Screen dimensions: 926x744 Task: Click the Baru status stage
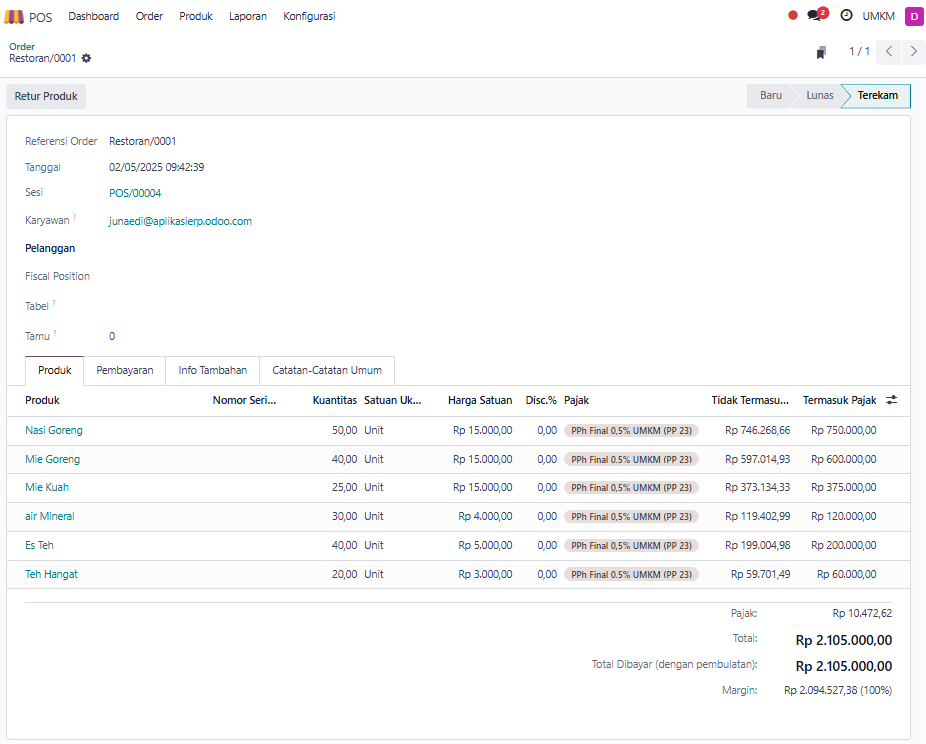(x=771, y=96)
